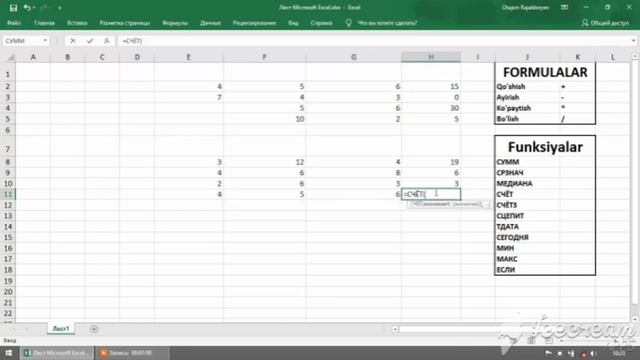Open the Вид ribbon tab
The height and width of the screenshot is (360, 640).
(x=293, y=23)
